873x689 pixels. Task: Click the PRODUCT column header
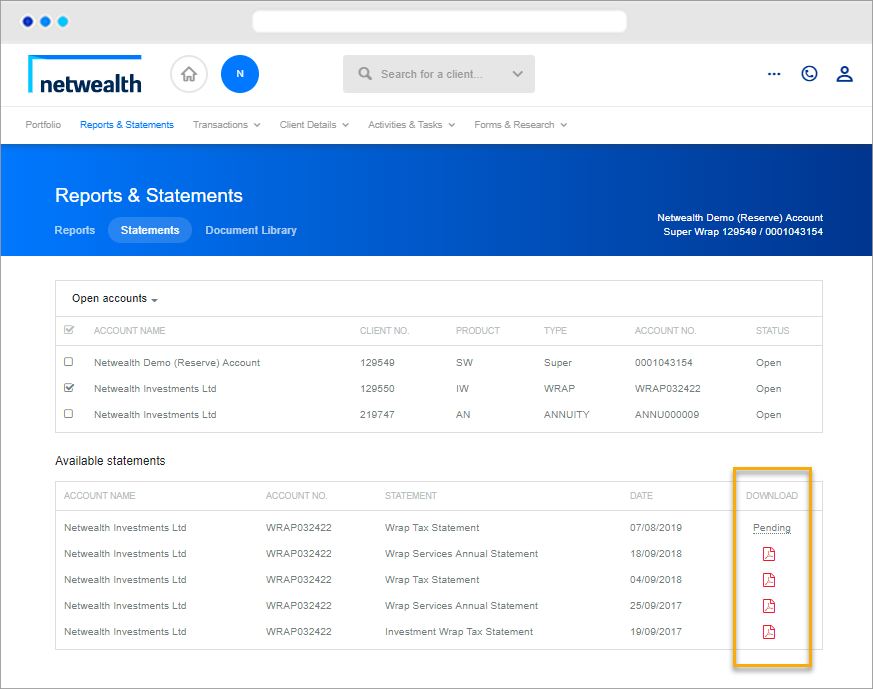(478, 331)
